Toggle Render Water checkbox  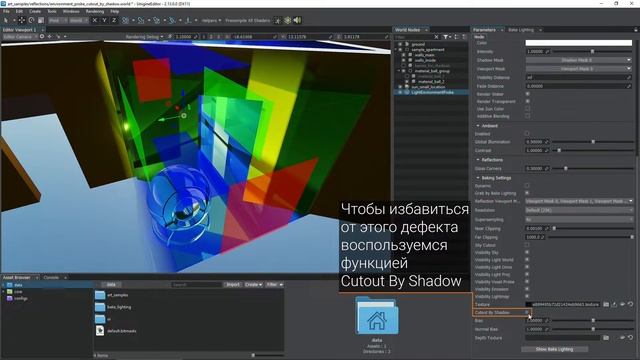(527, 94)
